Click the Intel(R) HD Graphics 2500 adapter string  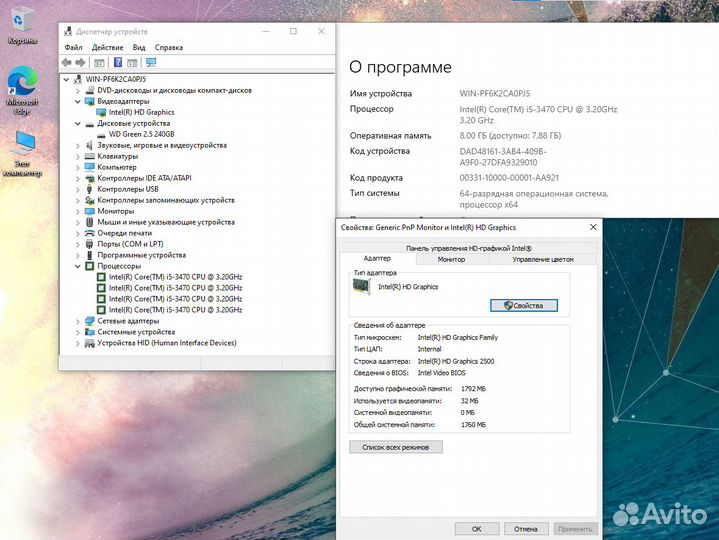pyautogui.click(x=456, y=361)
